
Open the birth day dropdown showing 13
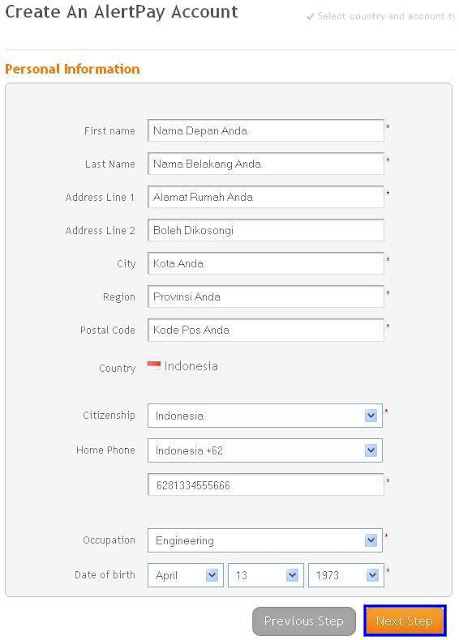(266, 575)
